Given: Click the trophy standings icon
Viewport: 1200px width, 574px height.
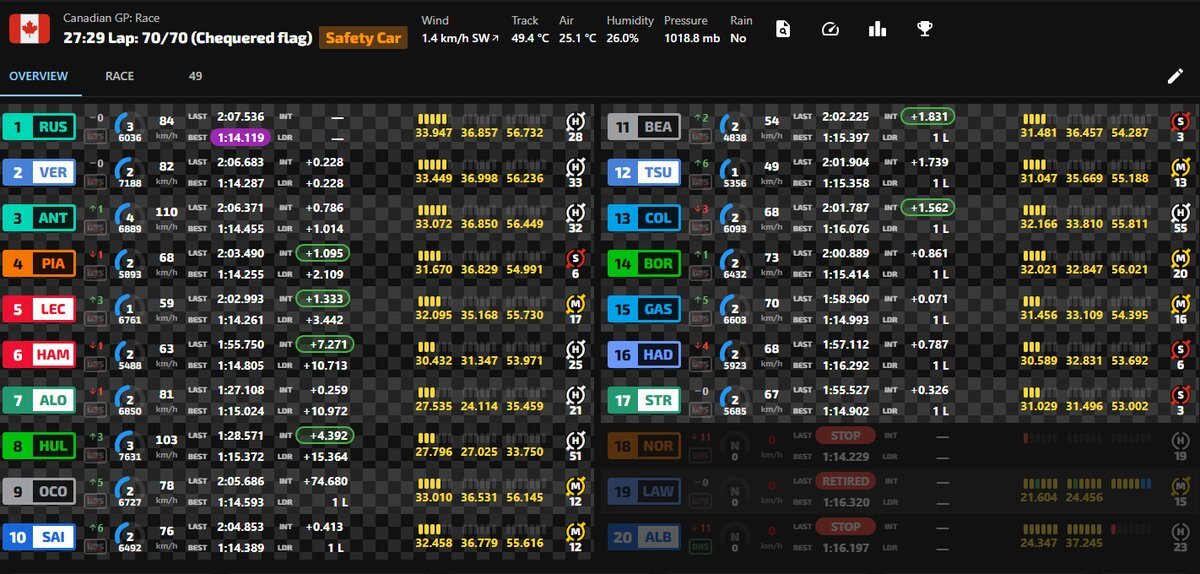Looking at the screenshot, I should tap(925, 29).
